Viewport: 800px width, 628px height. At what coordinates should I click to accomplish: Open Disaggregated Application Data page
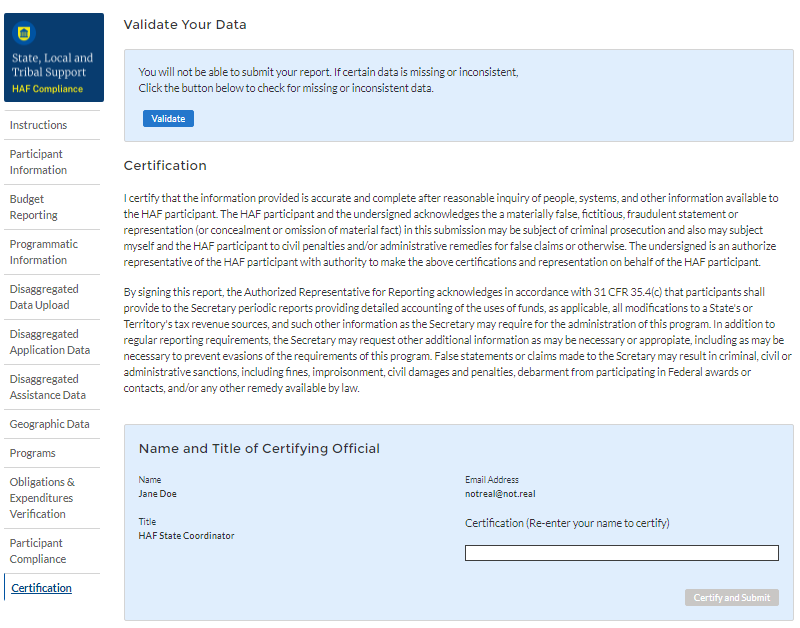coord(49,342)
